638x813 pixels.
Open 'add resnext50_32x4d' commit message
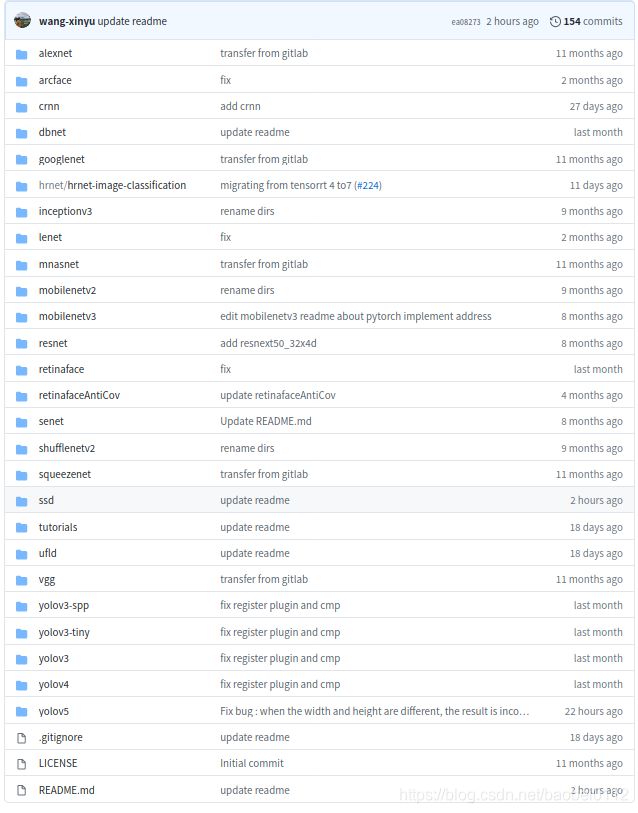268,343
